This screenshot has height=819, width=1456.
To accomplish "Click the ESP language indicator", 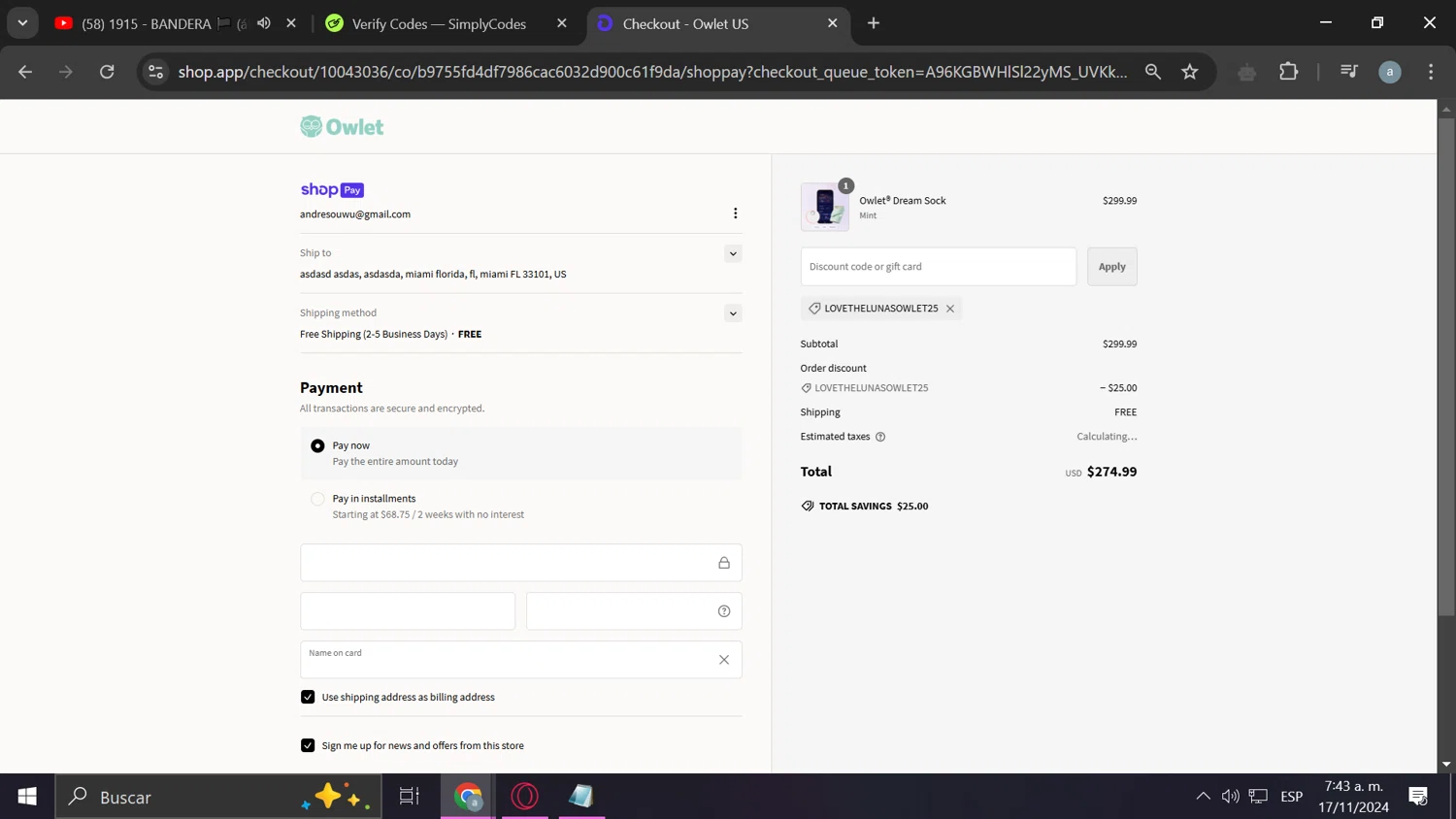I will (1291, 797).
